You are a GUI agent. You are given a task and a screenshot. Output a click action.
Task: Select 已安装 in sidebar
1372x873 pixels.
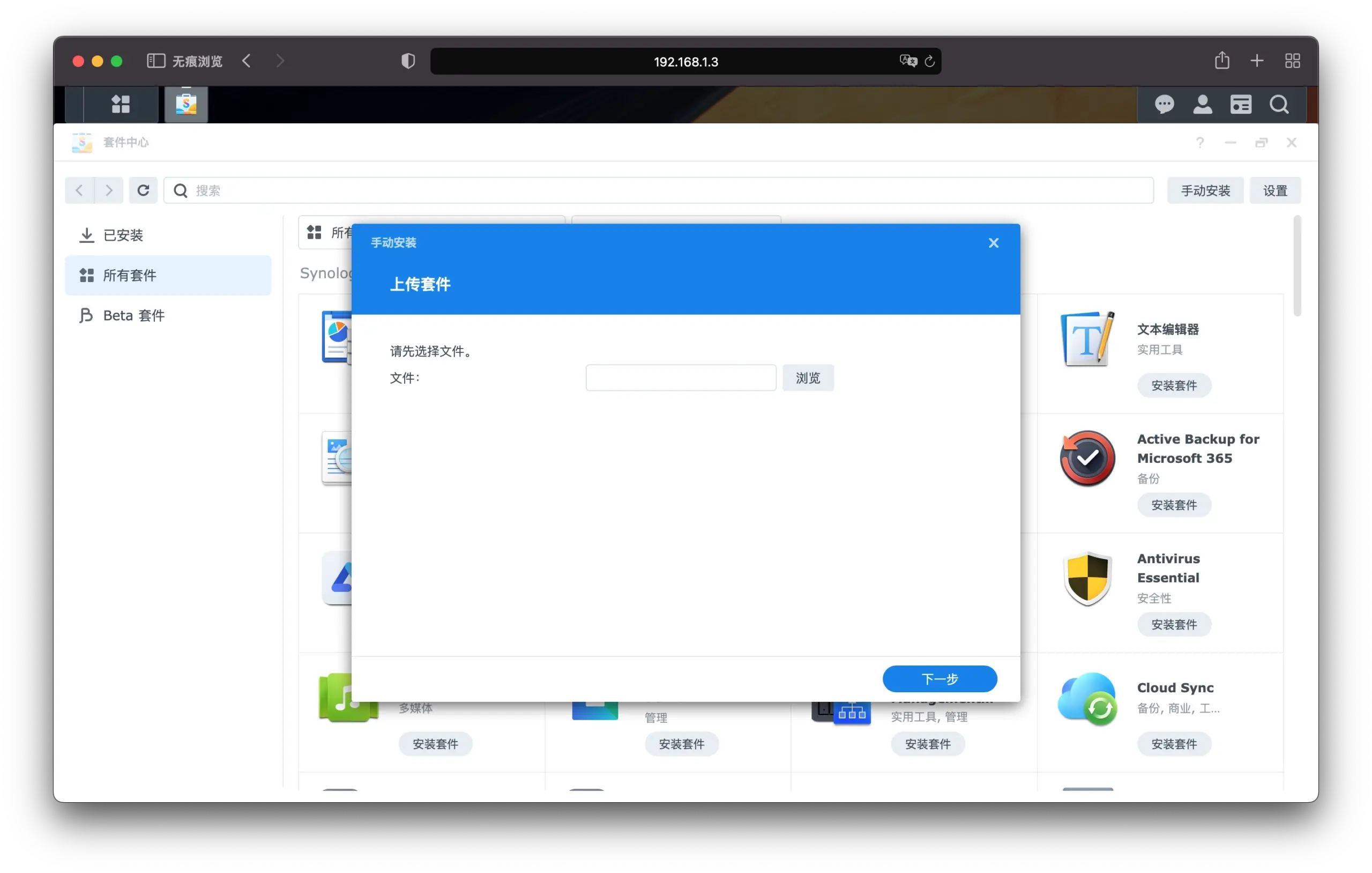(x=168, y=235)
